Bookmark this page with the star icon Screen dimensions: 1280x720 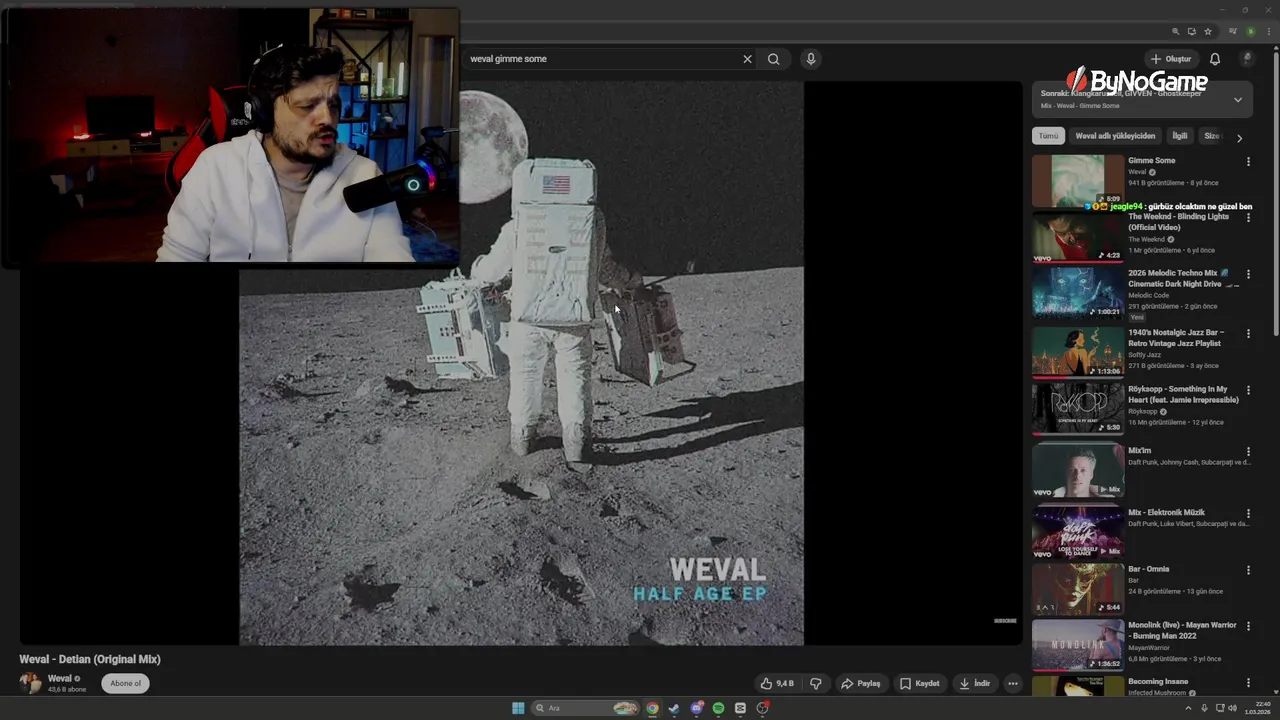point(1208,32)
